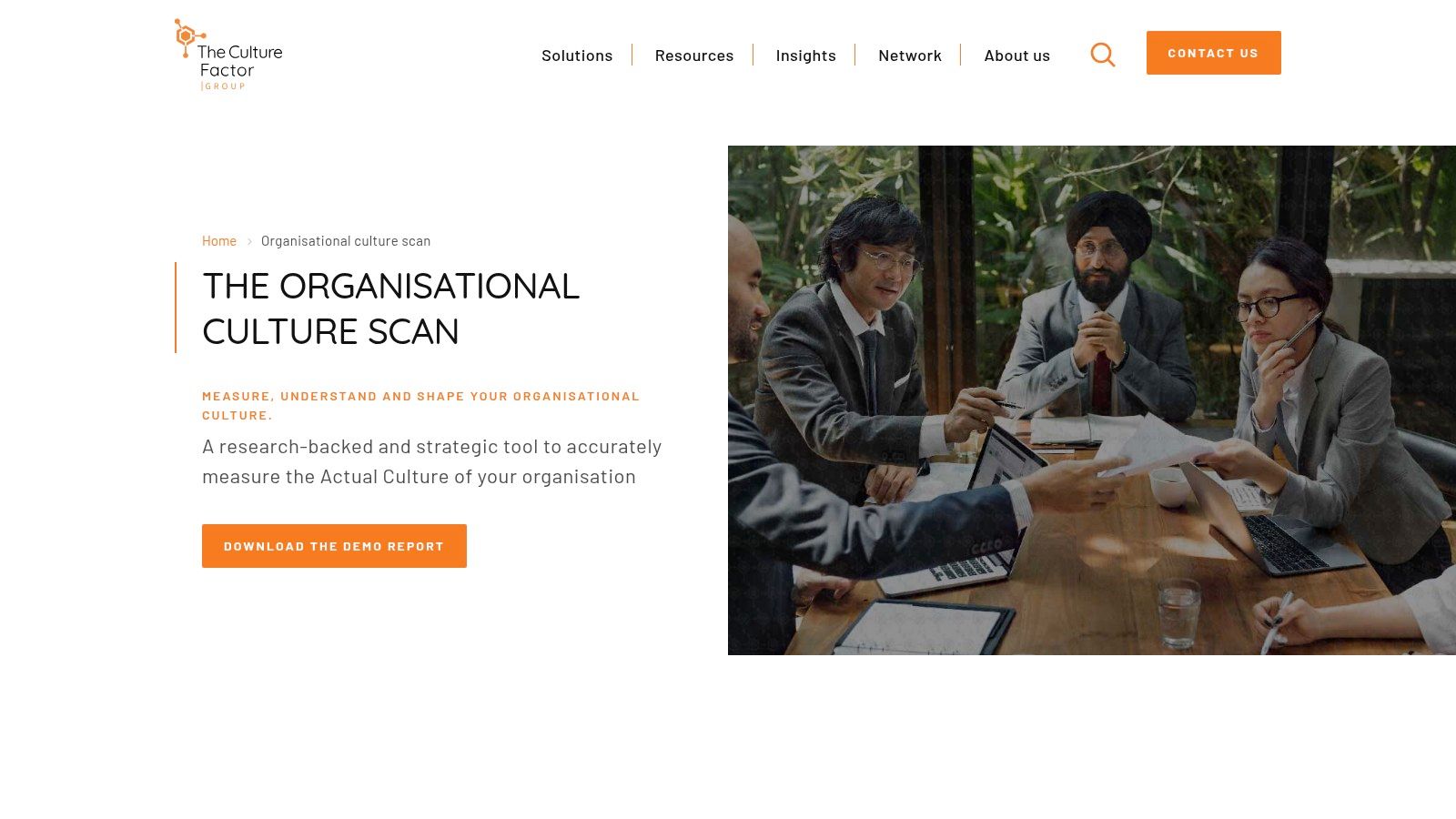Expand the Insights navigation menu
Screen dimensions: 1456x819
[806, 56]
